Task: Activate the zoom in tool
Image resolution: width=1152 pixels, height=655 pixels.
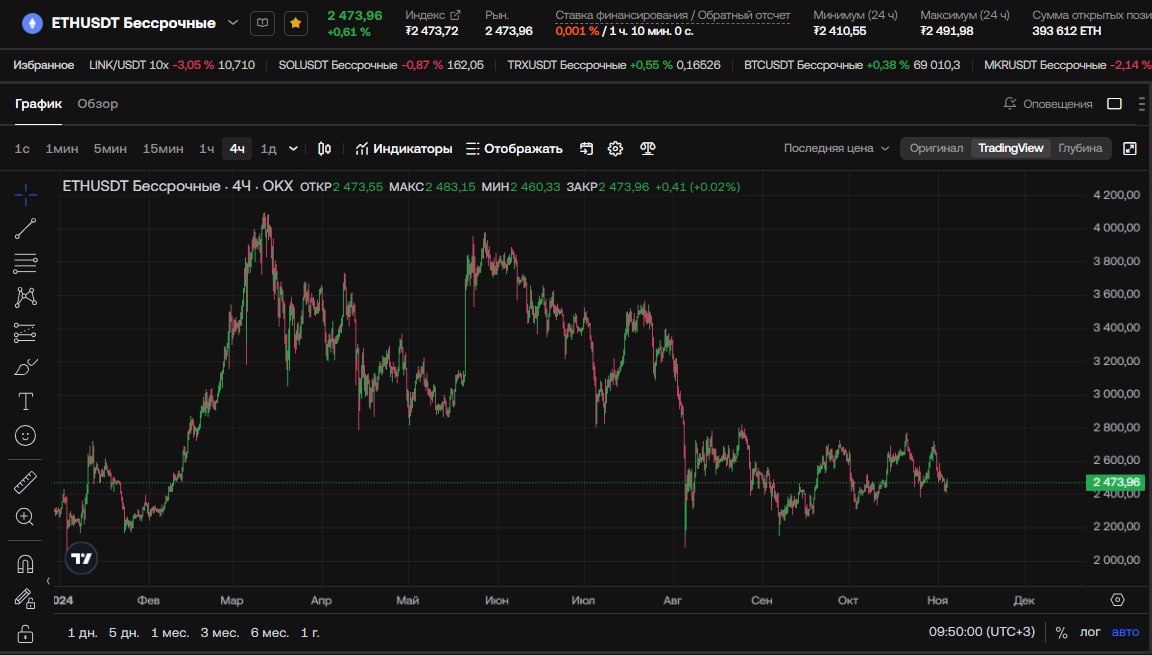Action: point(25,517)
